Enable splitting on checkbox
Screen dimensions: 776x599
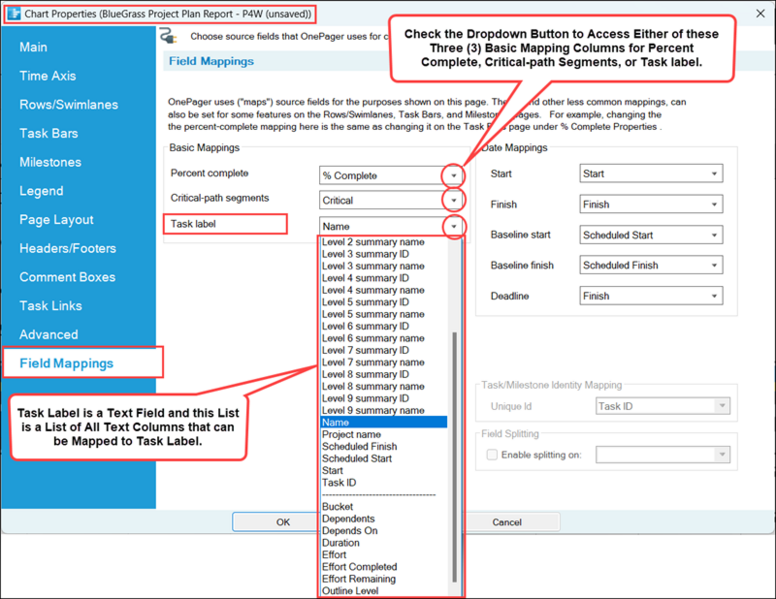tap(492, 454)
